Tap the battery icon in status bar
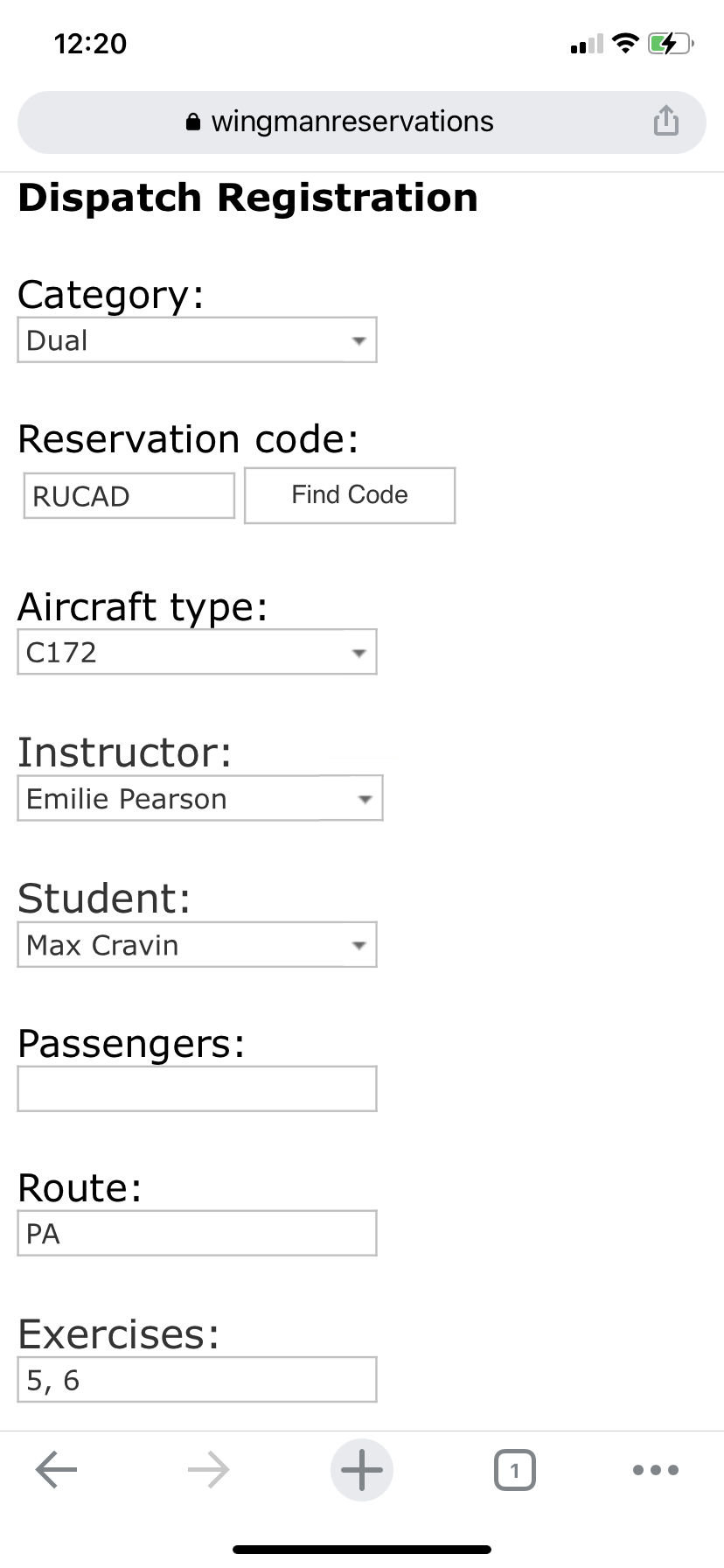724x1568 pixels. click(x=671, y=43)
